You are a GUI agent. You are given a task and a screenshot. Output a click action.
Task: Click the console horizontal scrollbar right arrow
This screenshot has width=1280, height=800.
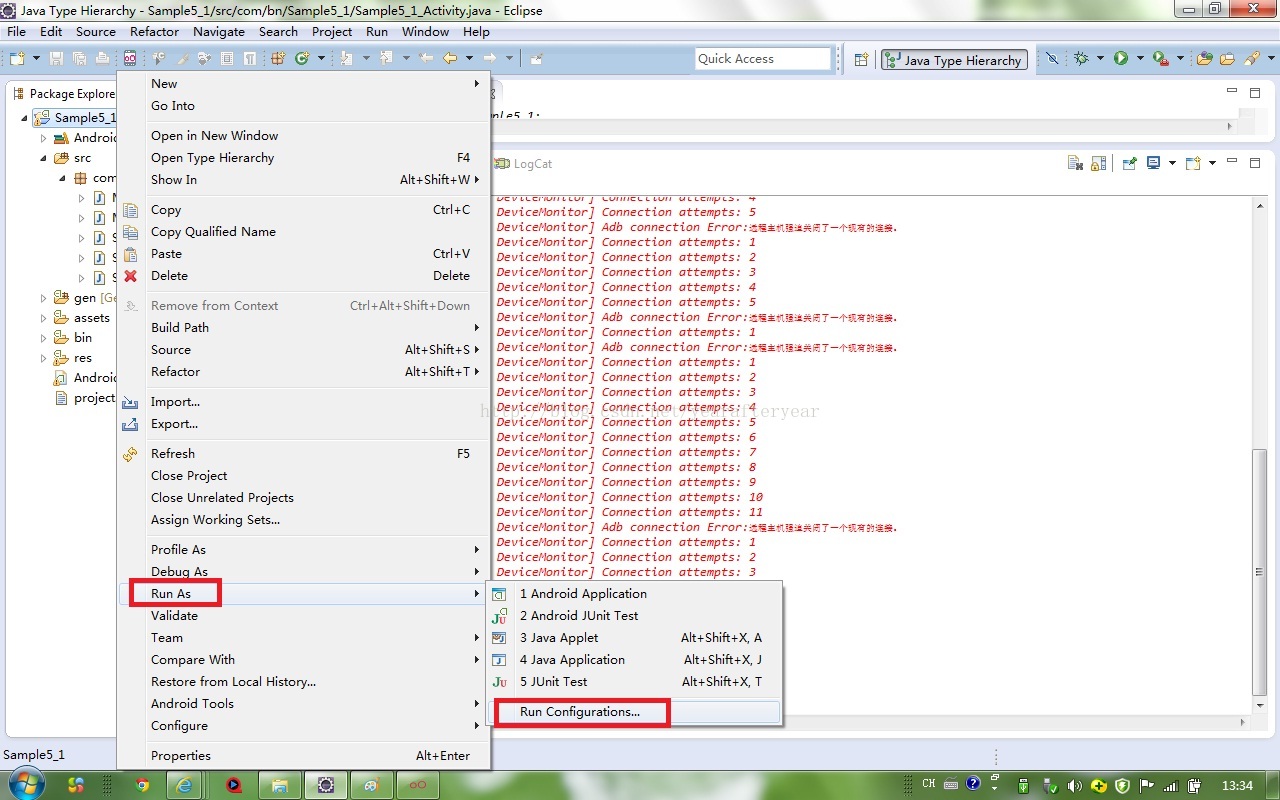[x=1244, y=722]
